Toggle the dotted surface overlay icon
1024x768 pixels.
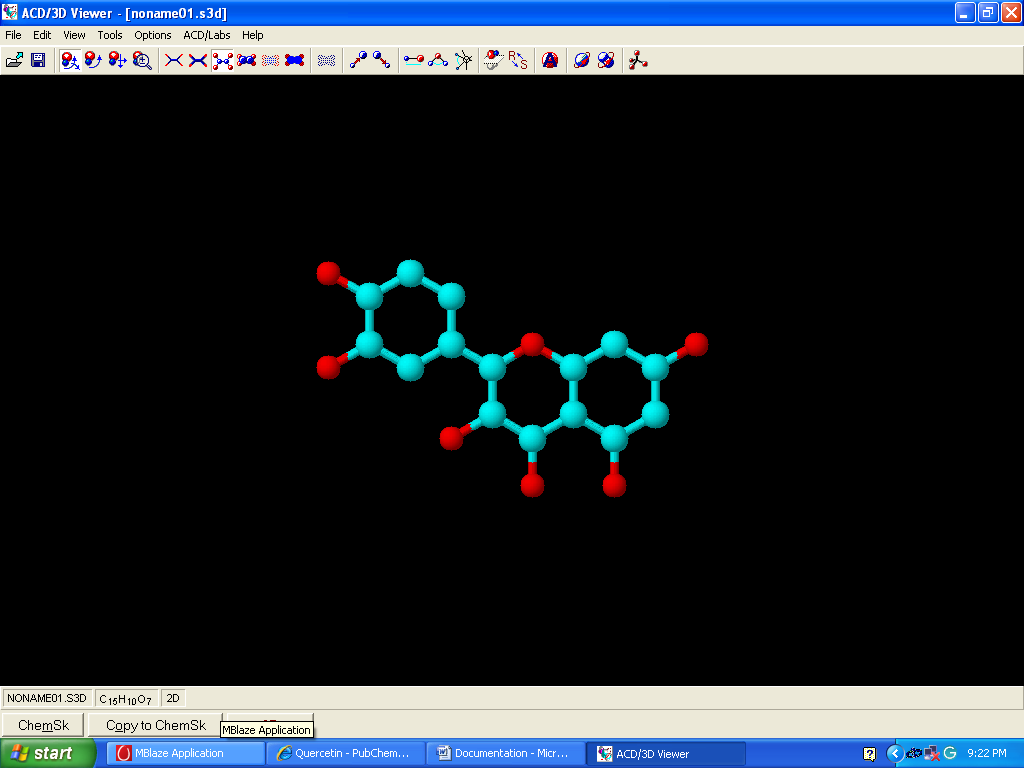click(326, 60)
